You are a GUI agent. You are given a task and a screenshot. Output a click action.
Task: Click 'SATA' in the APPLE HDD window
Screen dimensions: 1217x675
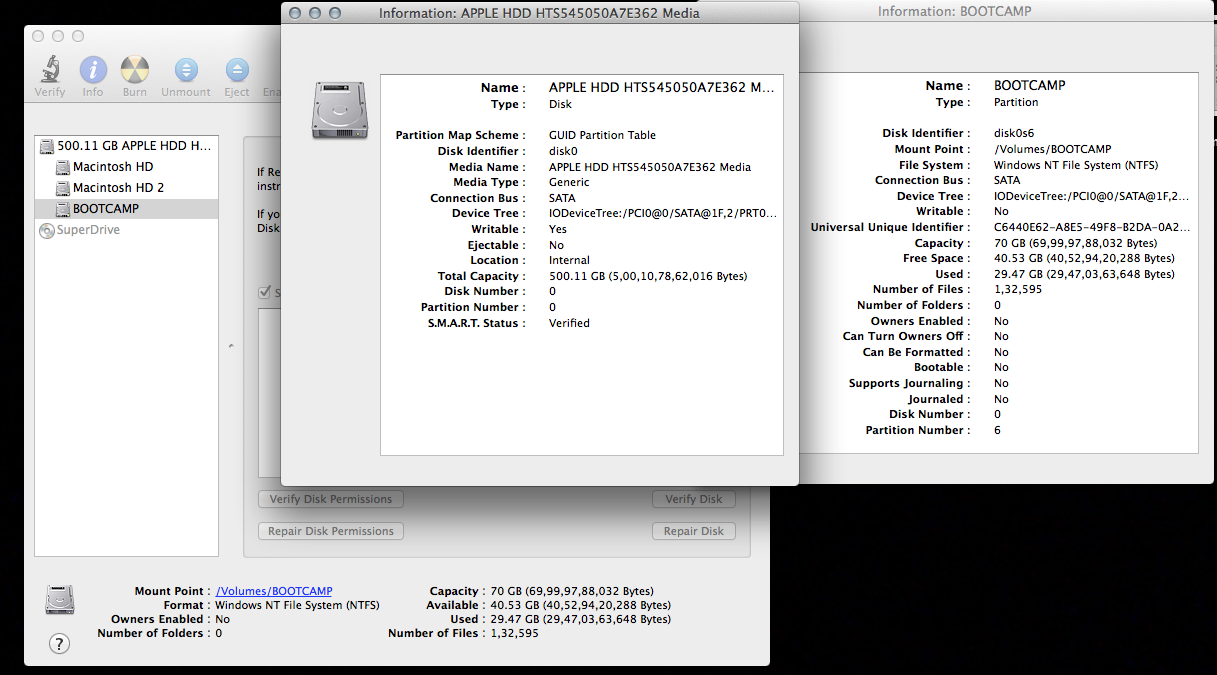click(562, 198)
